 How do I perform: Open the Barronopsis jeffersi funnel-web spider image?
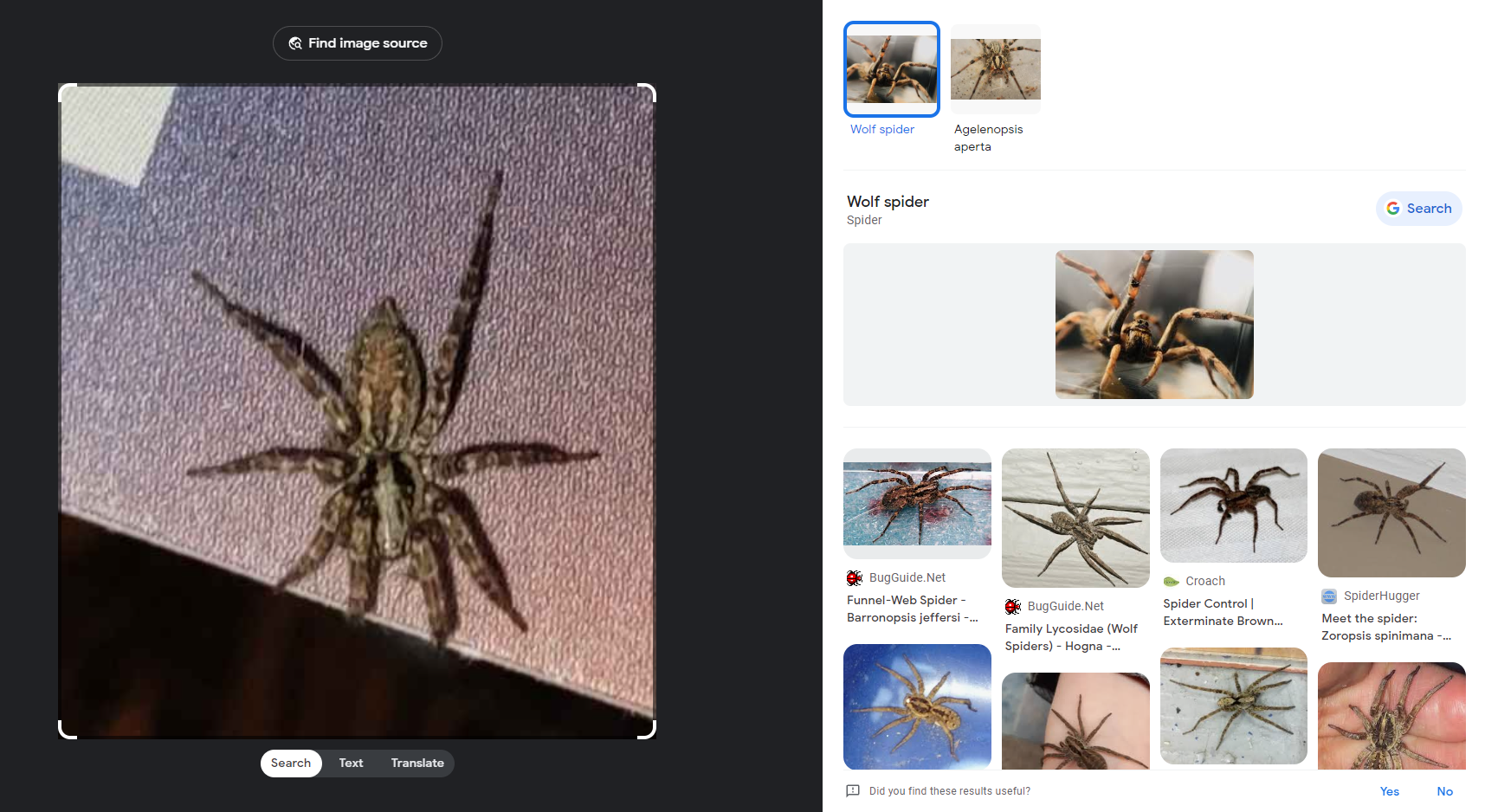coord(917,504)
